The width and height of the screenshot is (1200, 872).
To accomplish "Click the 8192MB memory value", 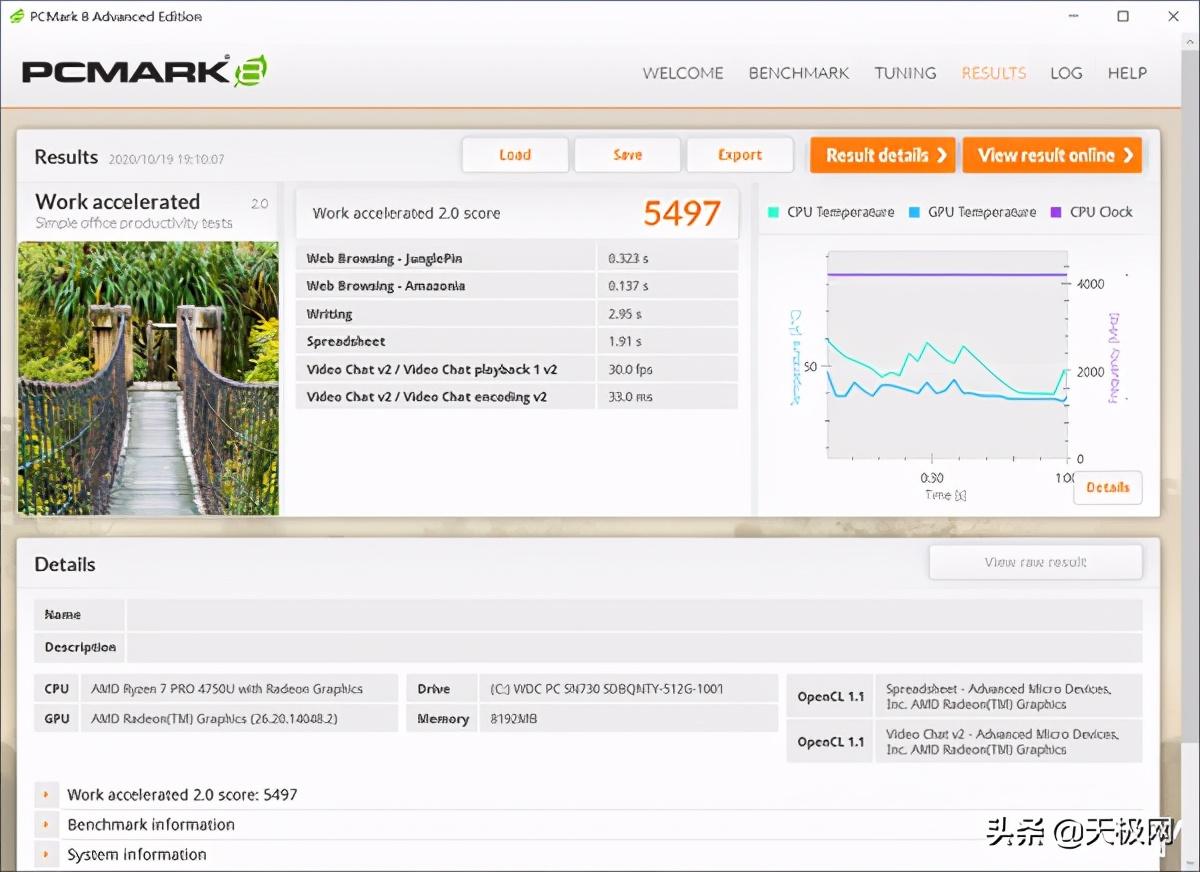I will pyautogui.click(x=514, y=719).
